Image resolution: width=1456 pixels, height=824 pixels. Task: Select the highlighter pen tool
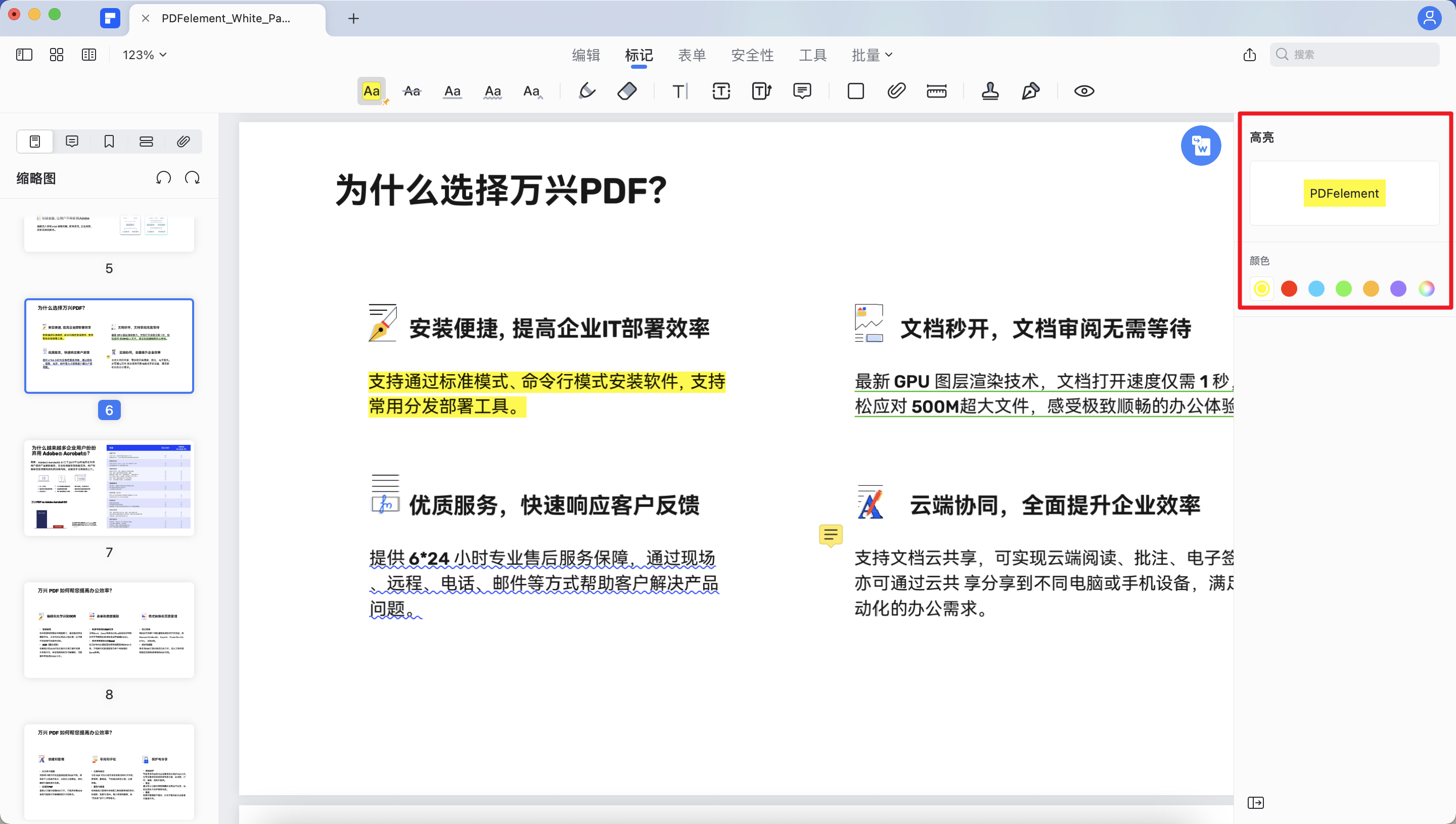[587, 90]
